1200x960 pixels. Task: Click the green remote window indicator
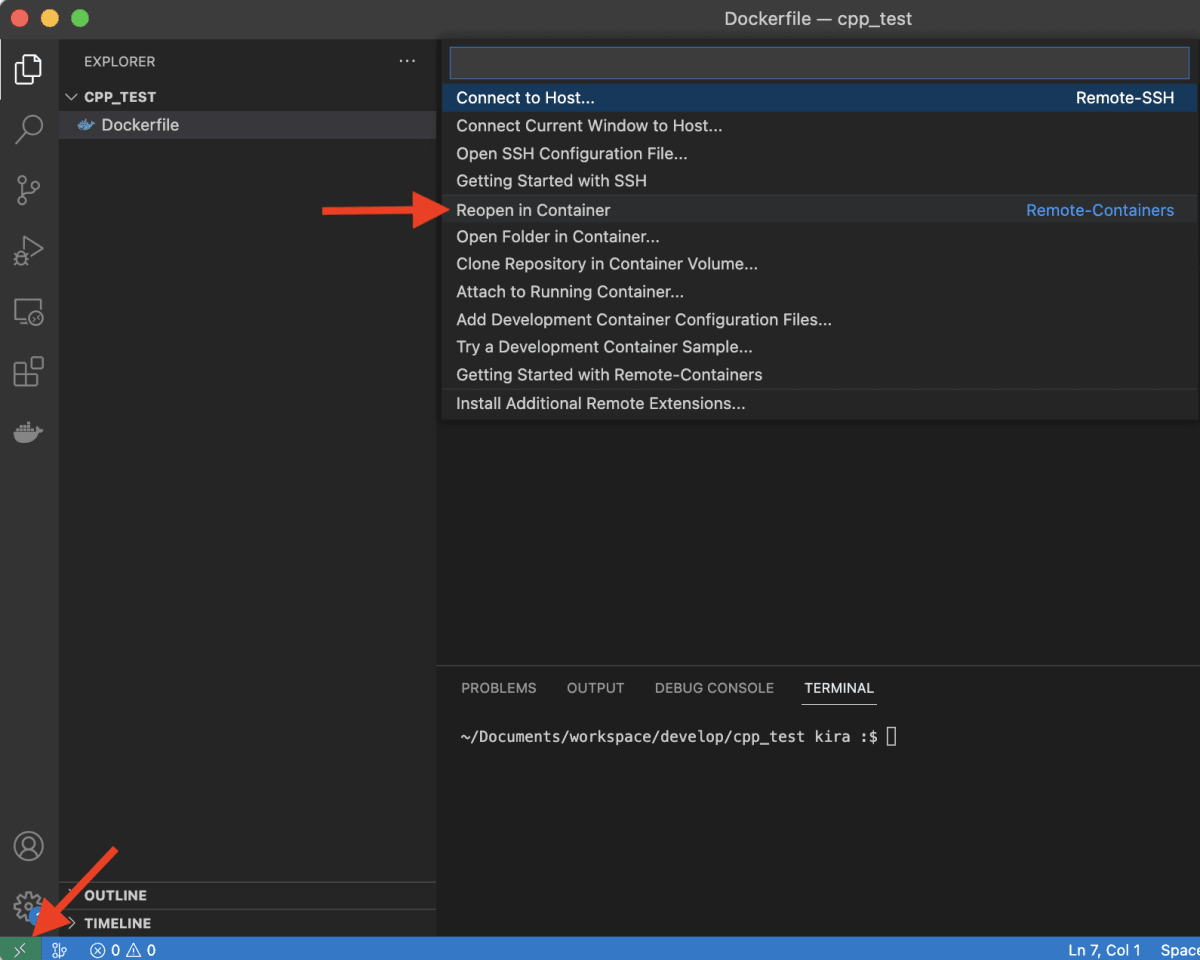[20, 949]
